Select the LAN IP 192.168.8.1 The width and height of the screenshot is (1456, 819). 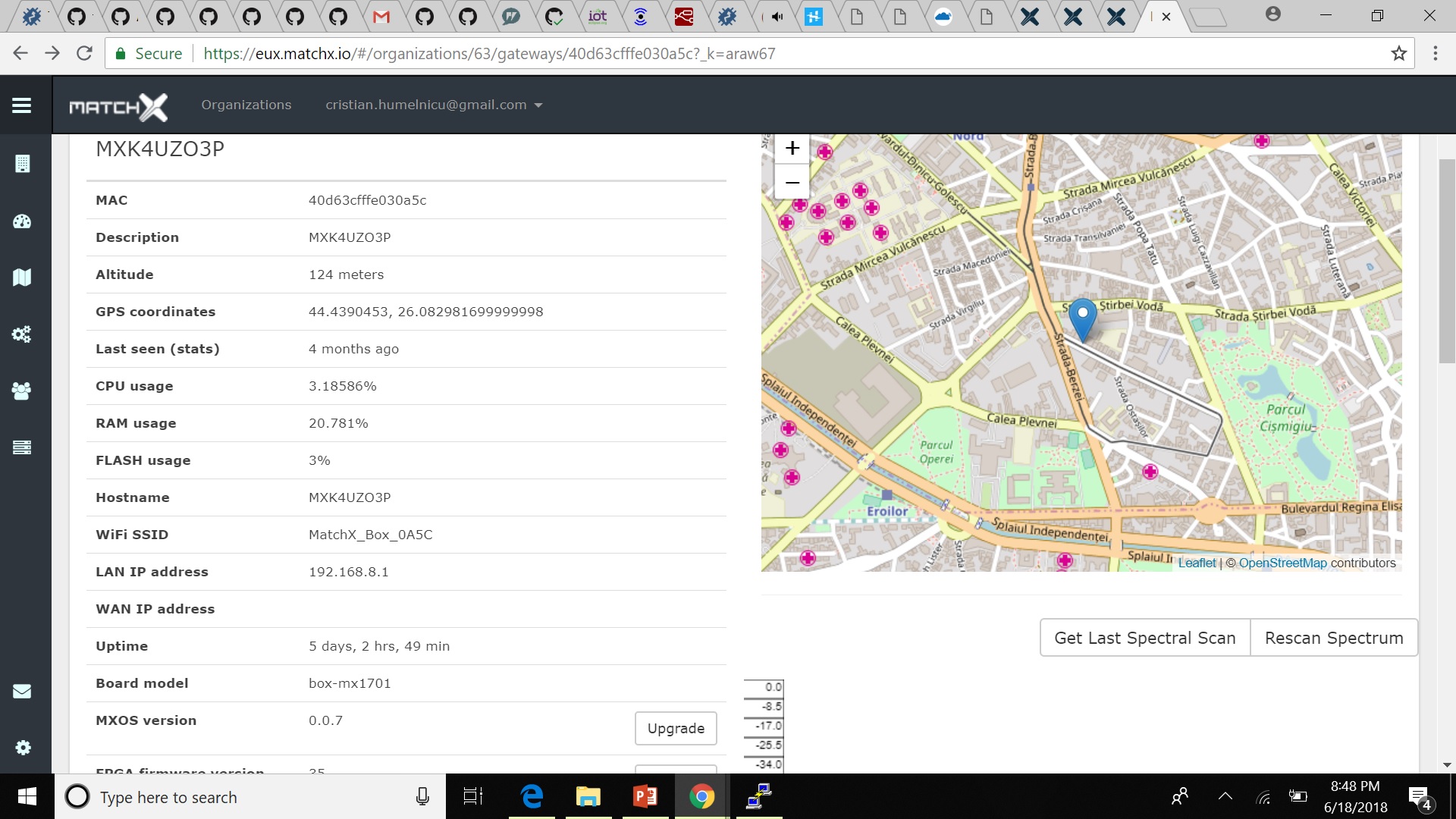pos(349,572)
